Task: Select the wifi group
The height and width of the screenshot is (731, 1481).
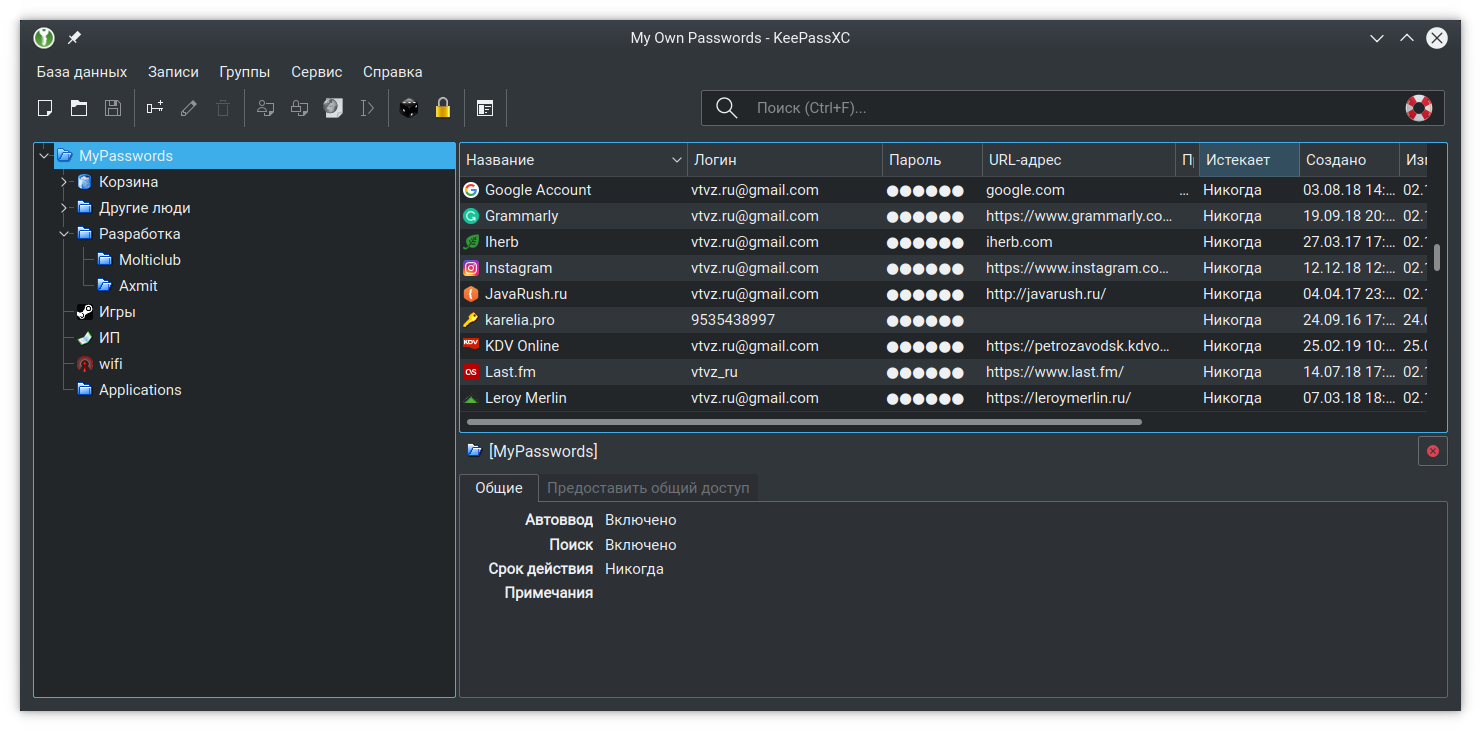Action: 111,364
